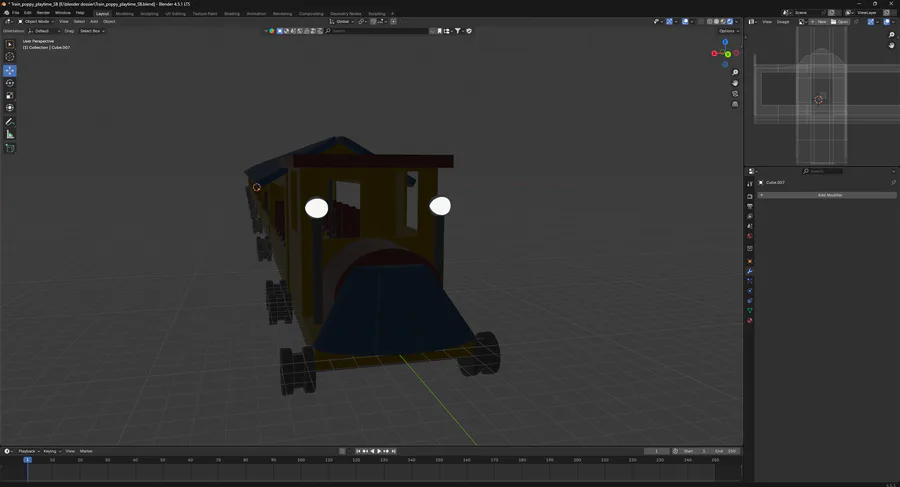Open the Edit menu
The width and height of the screenshot is (900, 487).
click(28, 13)
